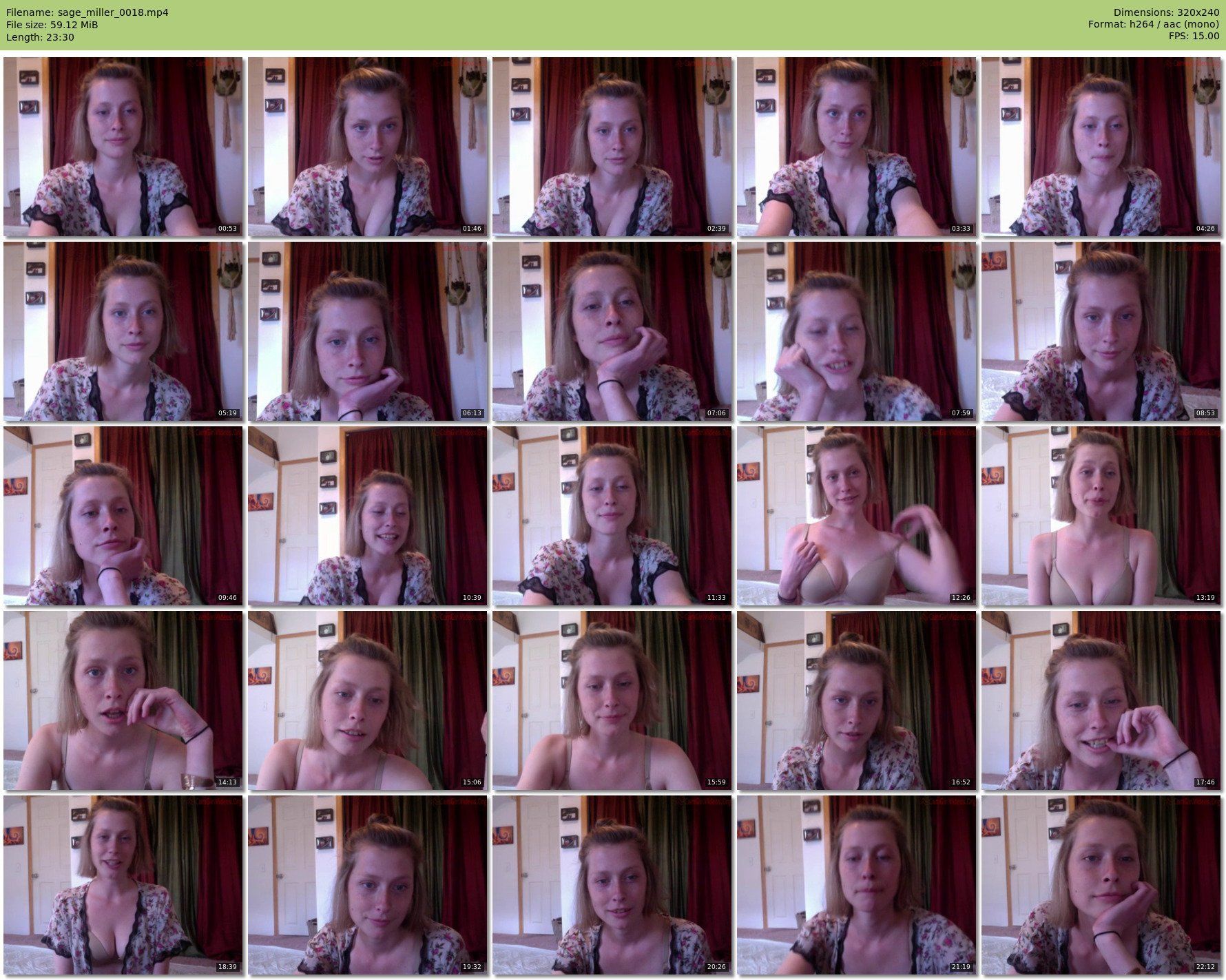Screen dimensions: 1226x980
Task: Select the frame labeled 17:46
Action: coord(1101,700)
